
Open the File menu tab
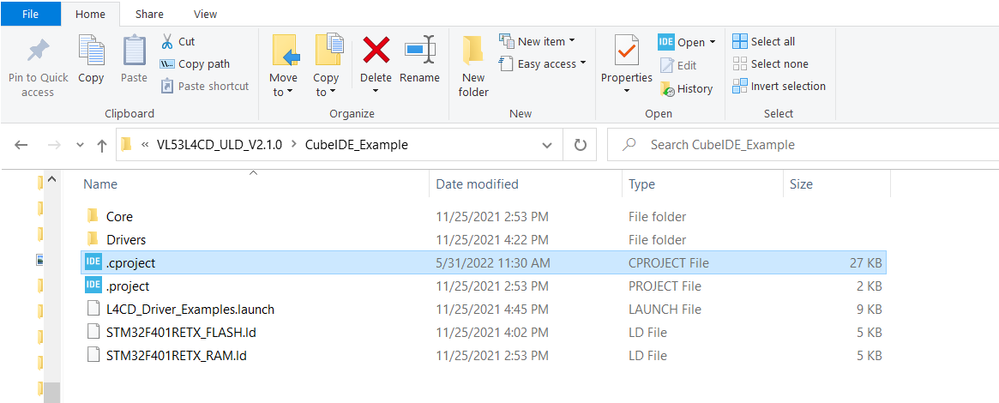[x=30, y=14]
